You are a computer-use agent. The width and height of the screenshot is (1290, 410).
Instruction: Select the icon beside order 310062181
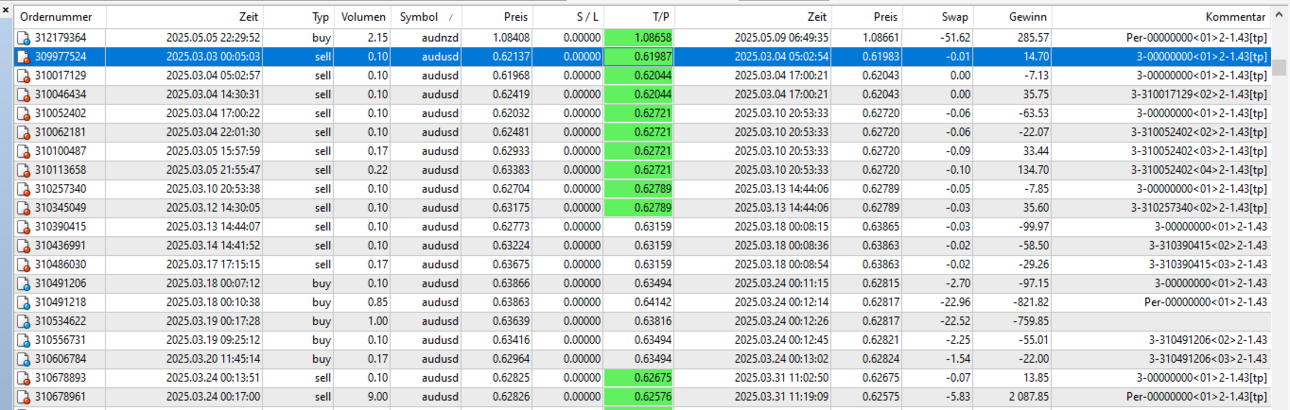[x=24, y=132]
